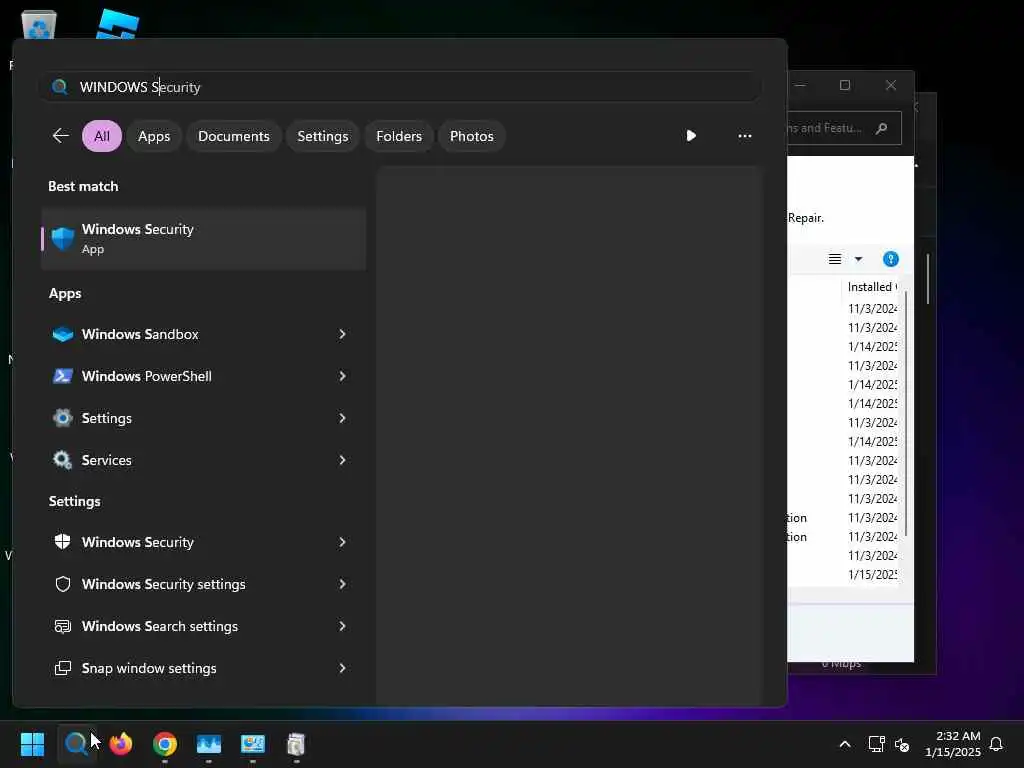Image resolution: width=1024 pixels, height=768 pixels.
Task: Click the Windows Security settings outline shield icon
Action: (x=63, y=584)
